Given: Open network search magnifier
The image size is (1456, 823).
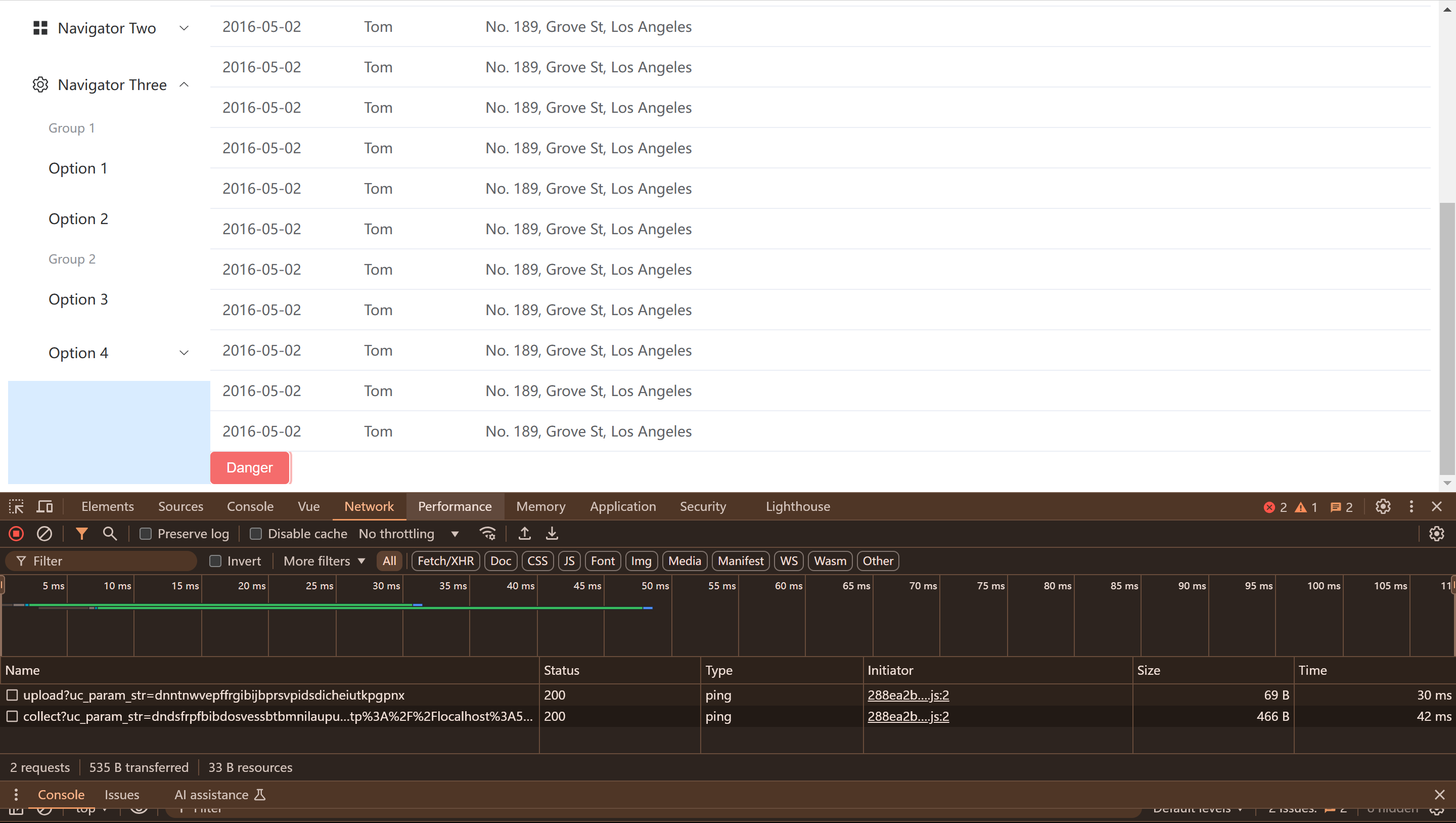Looking at the screenshot, I should pos(110,533).
